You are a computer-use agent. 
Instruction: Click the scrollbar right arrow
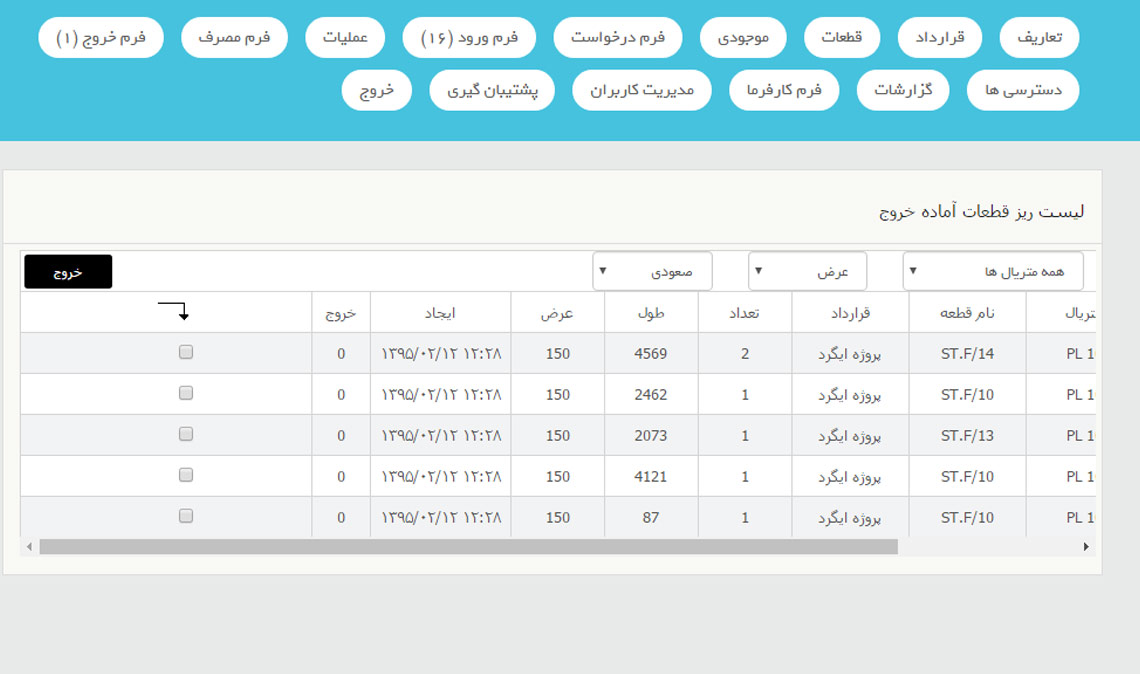[1085, 547]
